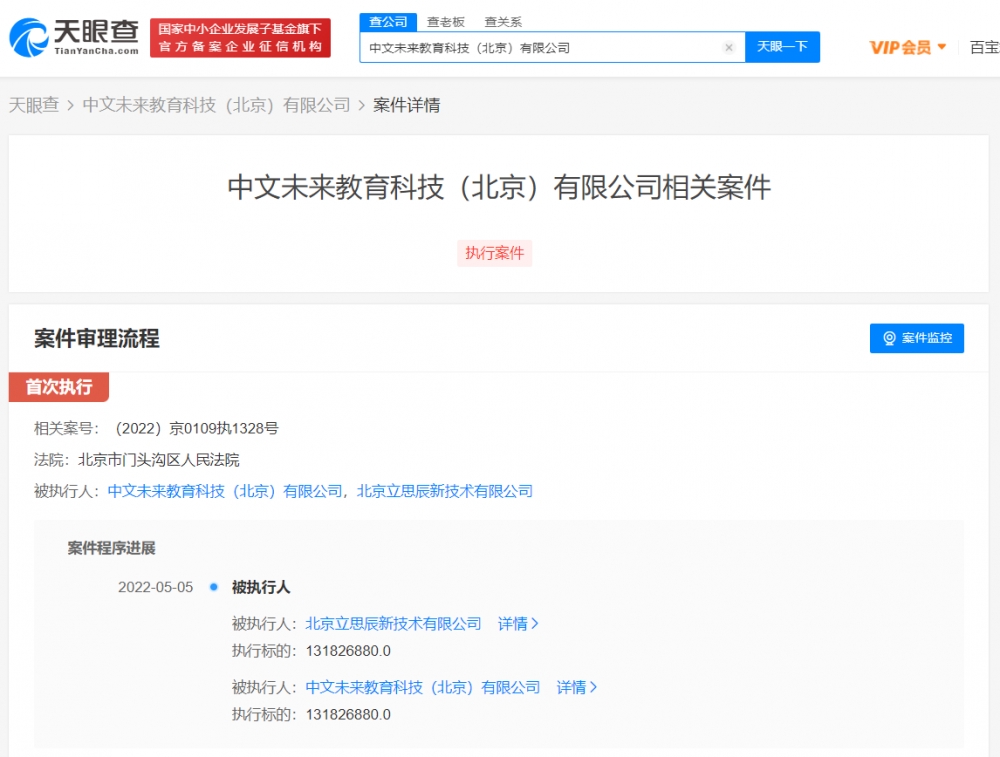Clear the search box with the X icon
1000x757 pixels.
(x=729, y=47)
